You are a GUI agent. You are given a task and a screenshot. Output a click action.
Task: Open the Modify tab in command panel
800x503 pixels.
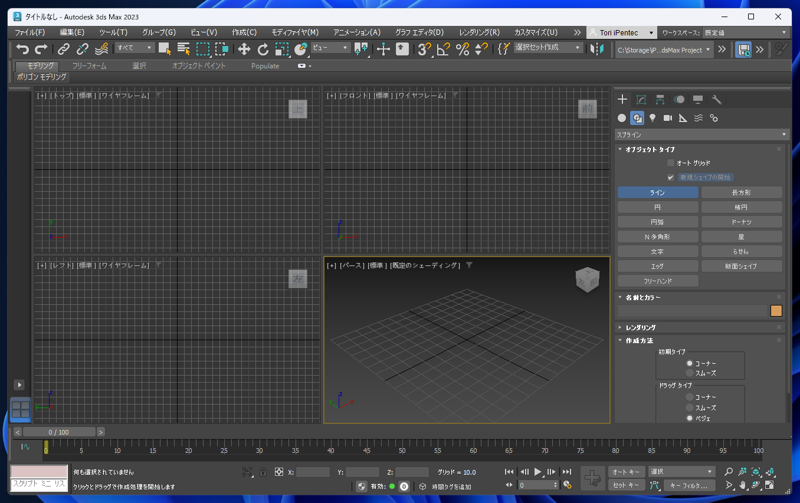click(x=641, y=99)
